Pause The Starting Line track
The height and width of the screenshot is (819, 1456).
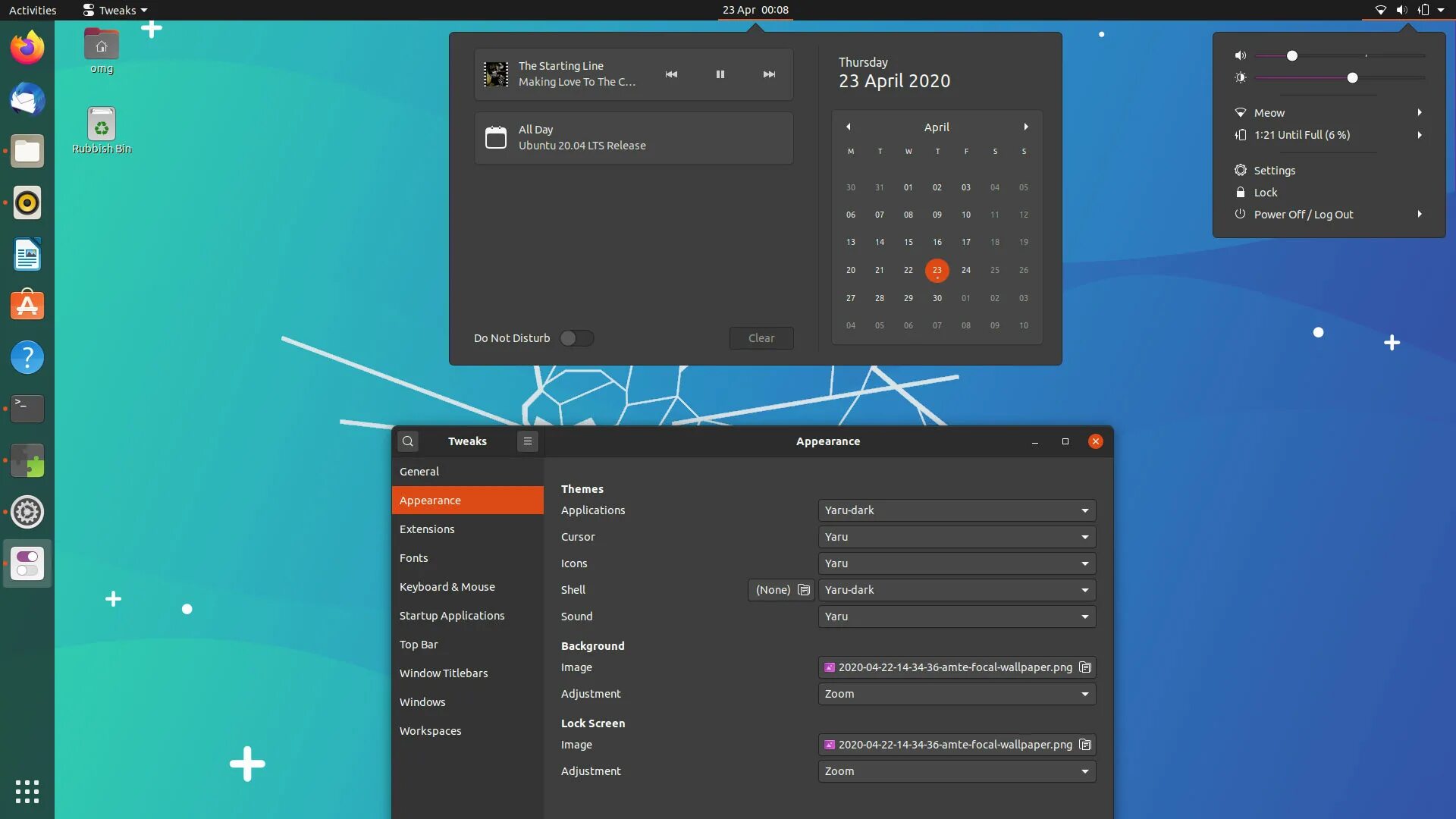(720, 74)
